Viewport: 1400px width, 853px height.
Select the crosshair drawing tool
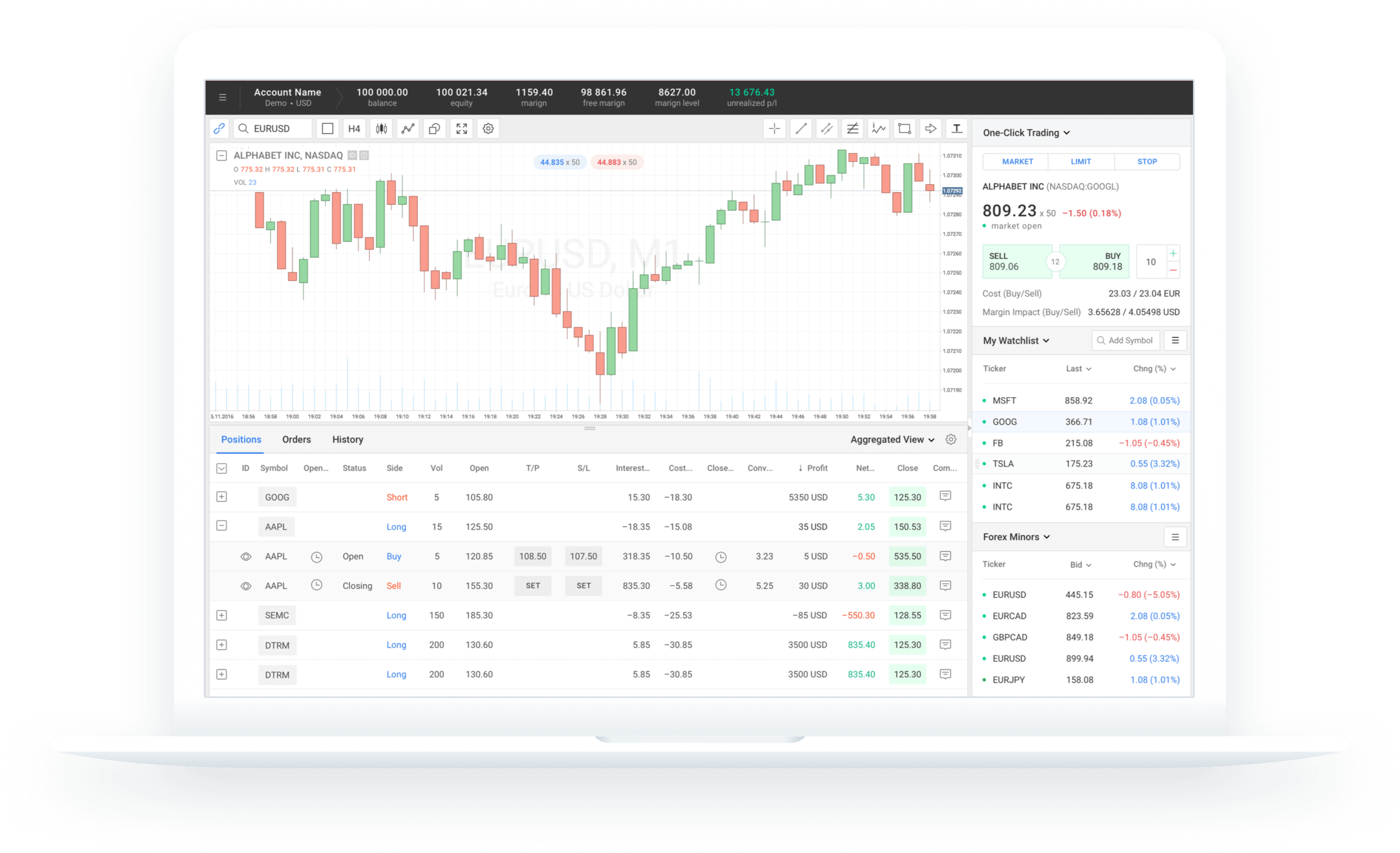[774, 128]
